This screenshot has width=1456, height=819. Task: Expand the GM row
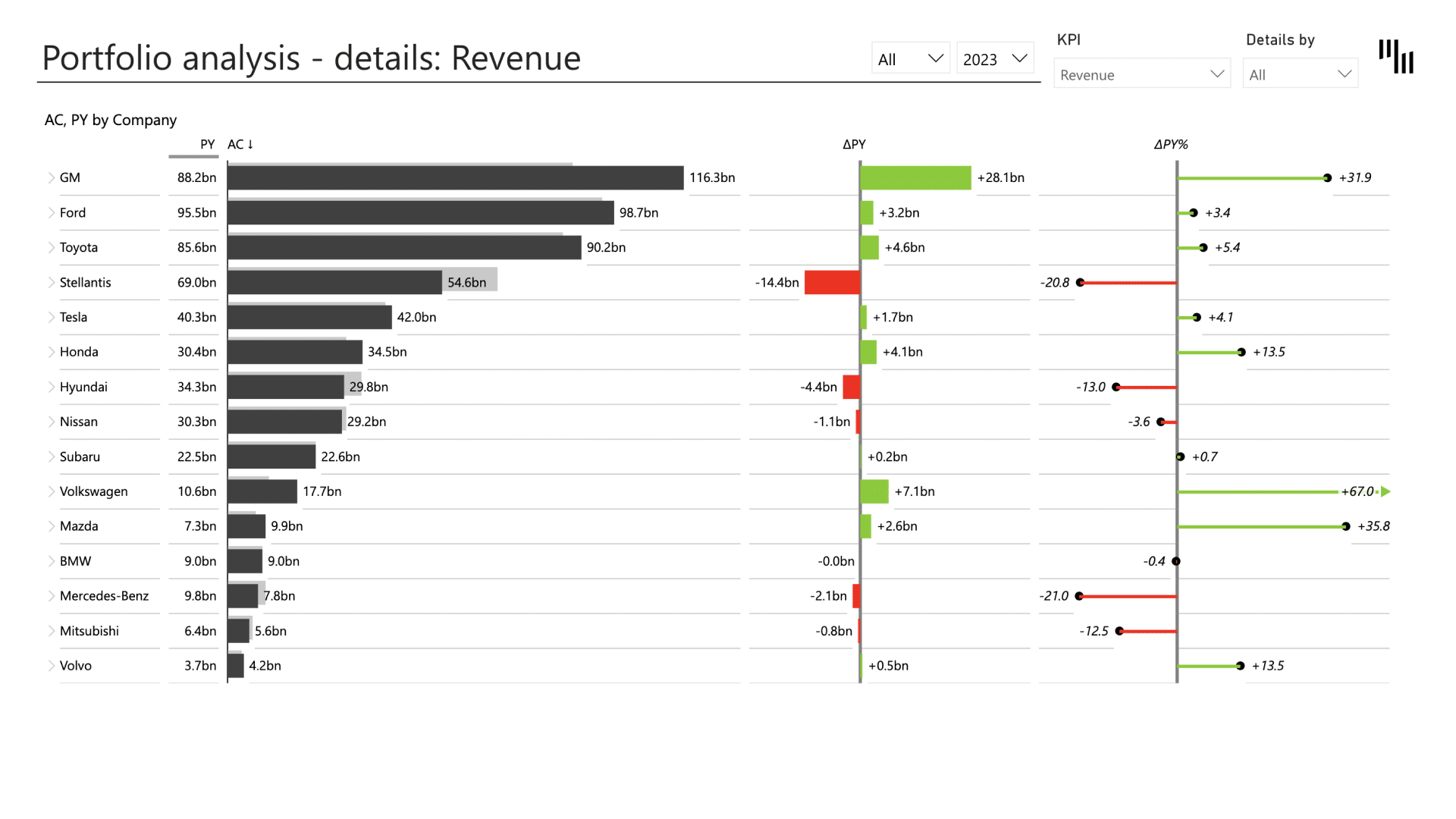click(50, 177)
